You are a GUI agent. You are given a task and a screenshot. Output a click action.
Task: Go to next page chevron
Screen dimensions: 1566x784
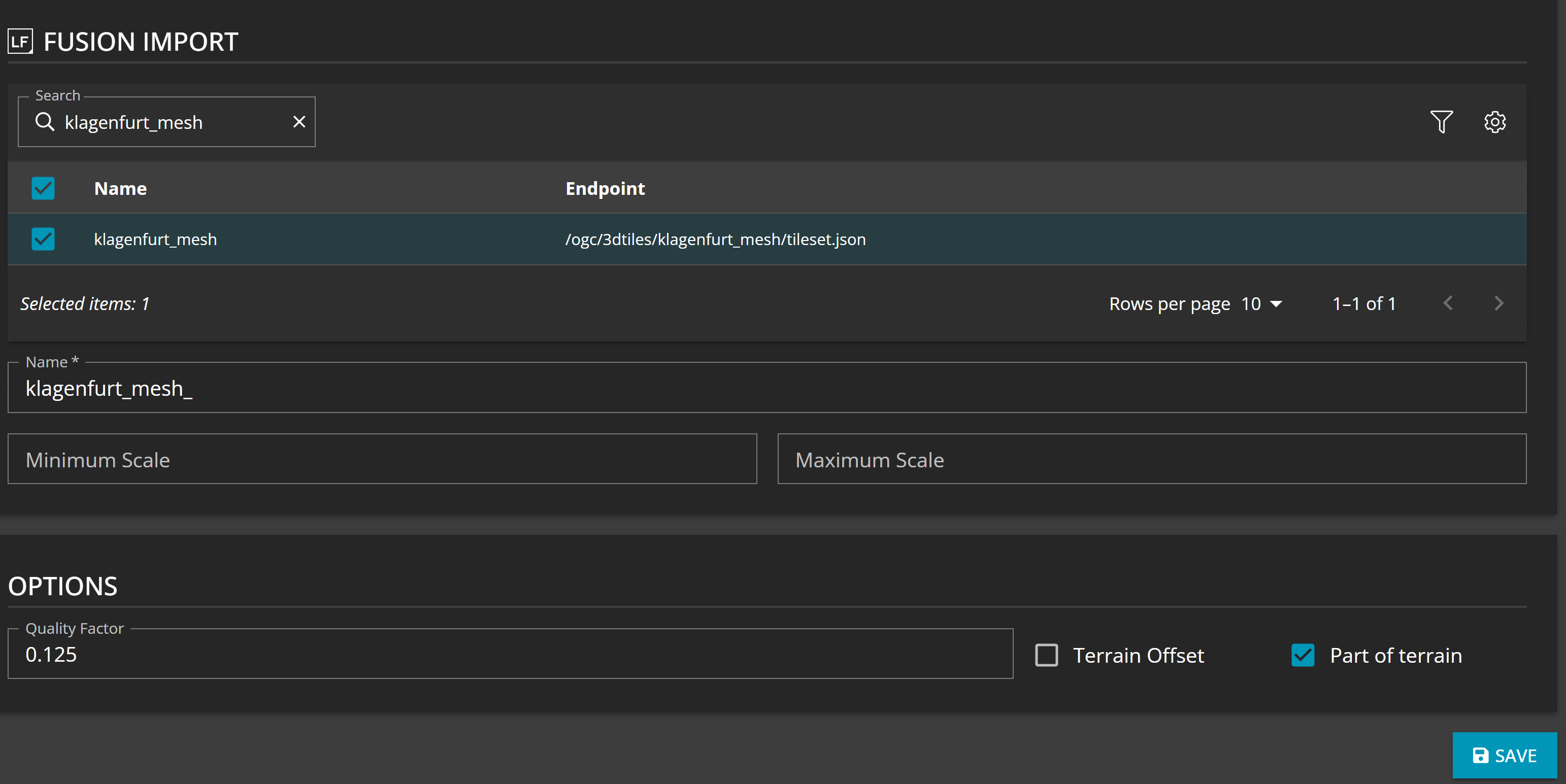coord(1498,303)
